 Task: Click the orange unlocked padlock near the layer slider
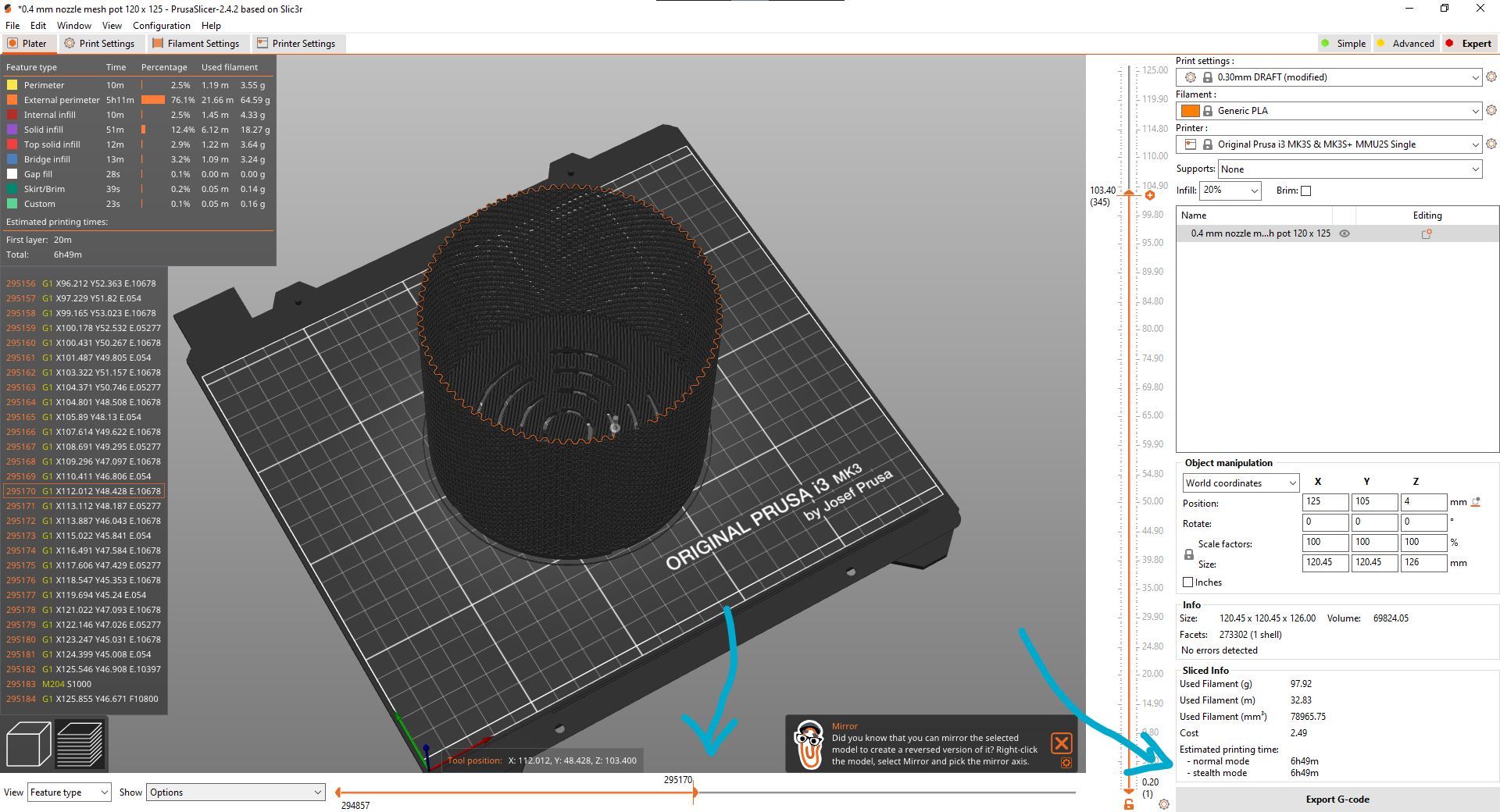click(1128, 804)
